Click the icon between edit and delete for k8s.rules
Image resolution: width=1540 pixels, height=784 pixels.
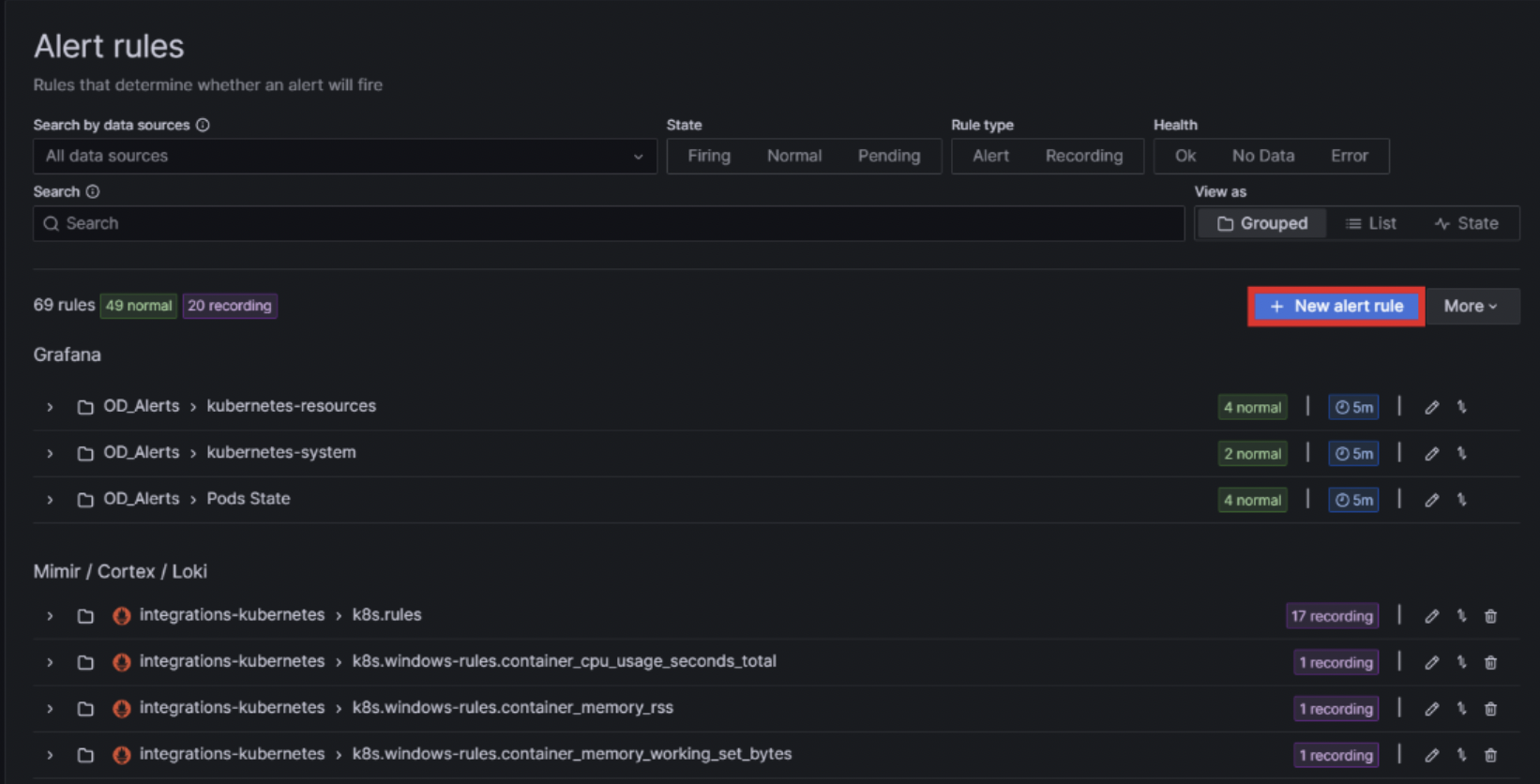click(1461, 616)
